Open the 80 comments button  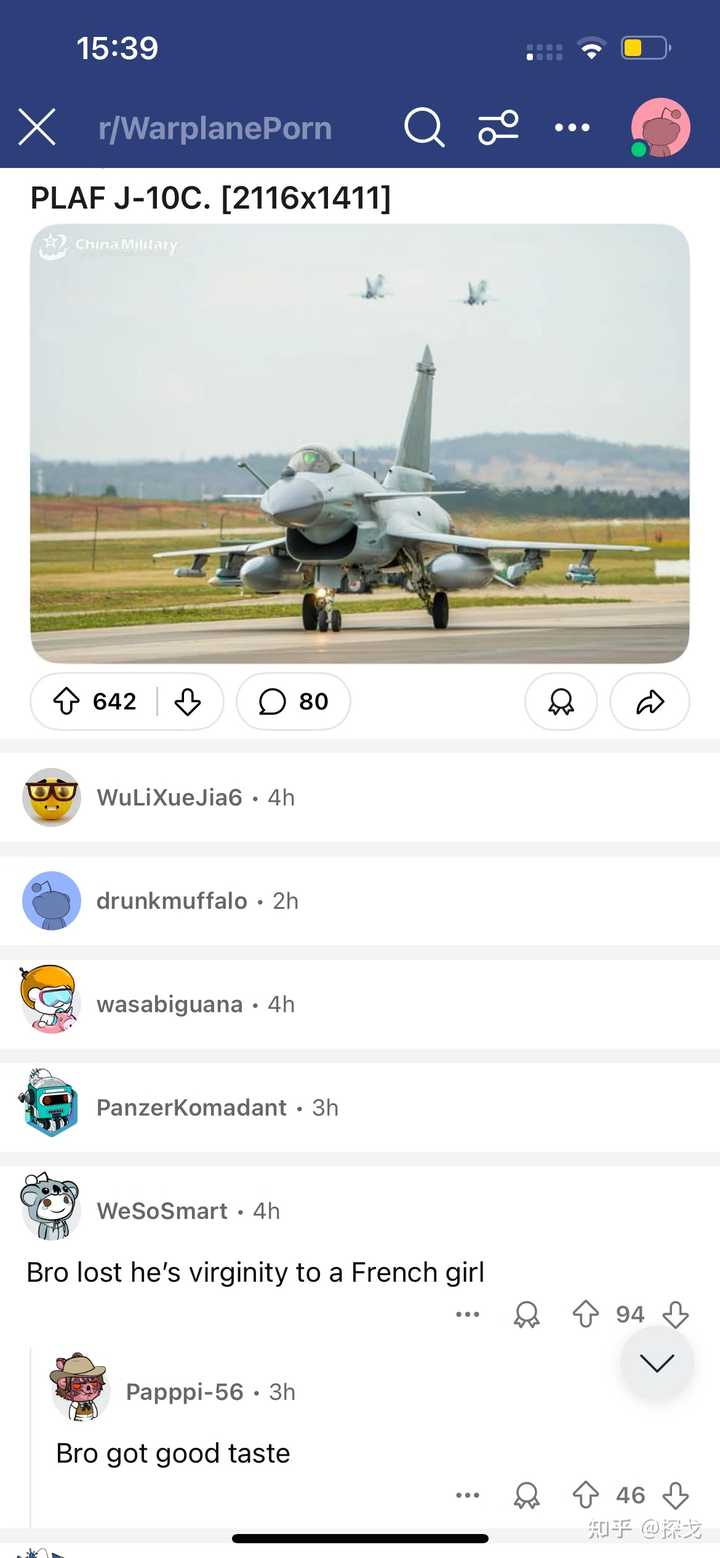pos(294,702)
